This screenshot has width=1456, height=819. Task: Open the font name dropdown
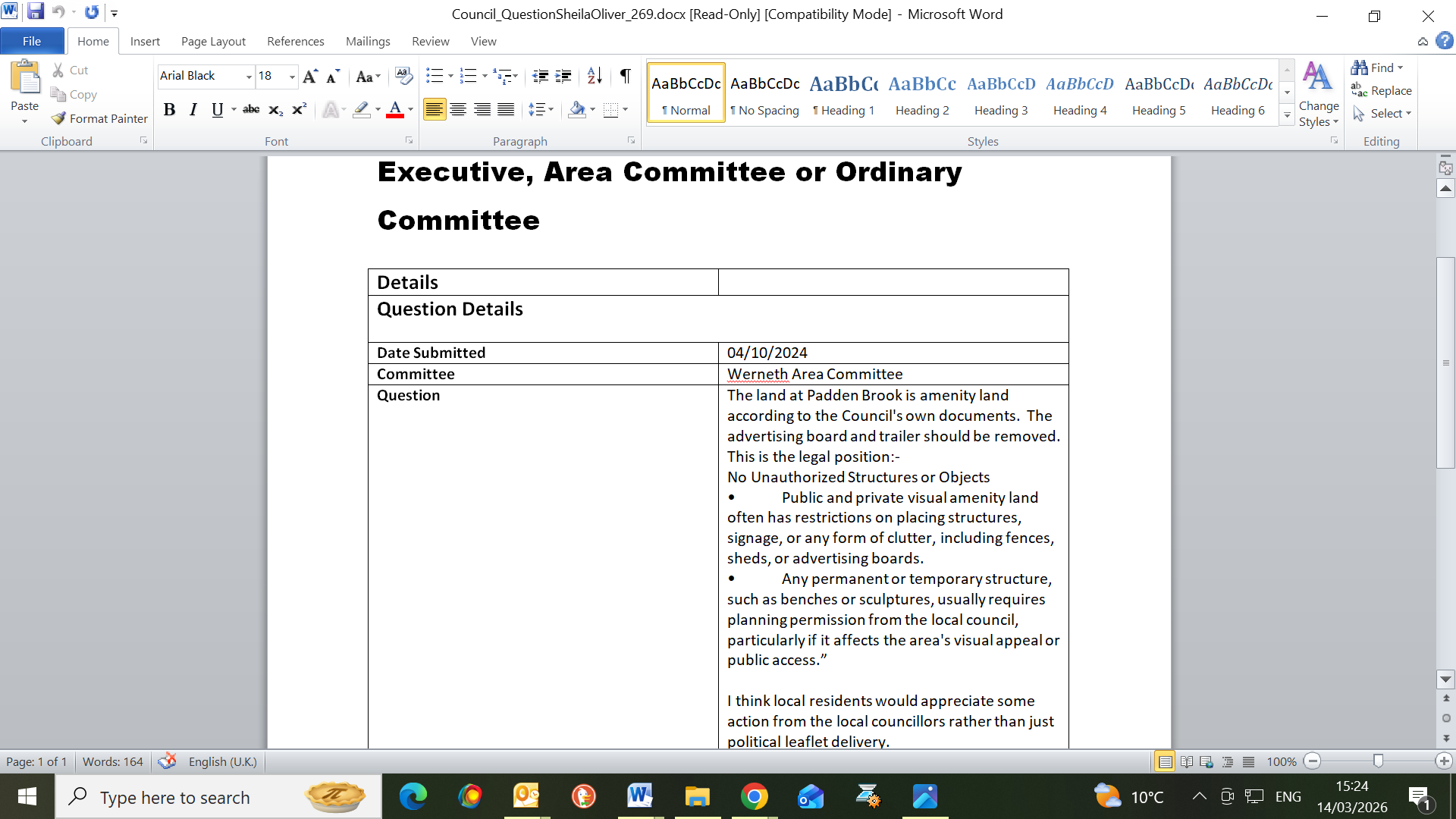(x=249, y=77)
